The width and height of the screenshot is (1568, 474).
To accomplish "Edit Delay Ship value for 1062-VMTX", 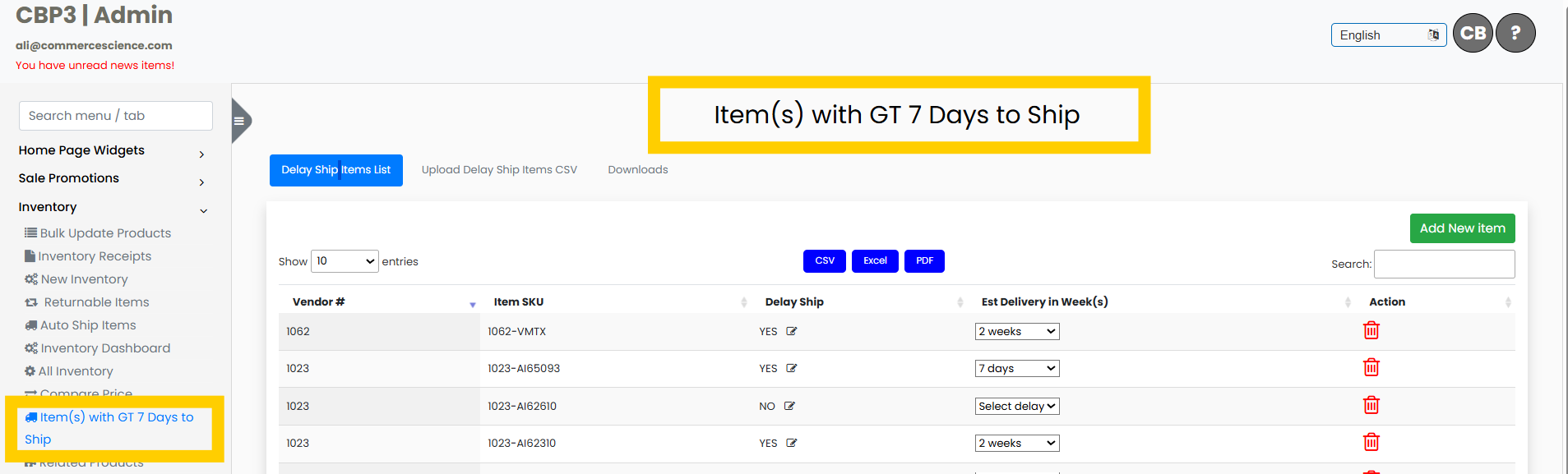I will coord(792,332).
